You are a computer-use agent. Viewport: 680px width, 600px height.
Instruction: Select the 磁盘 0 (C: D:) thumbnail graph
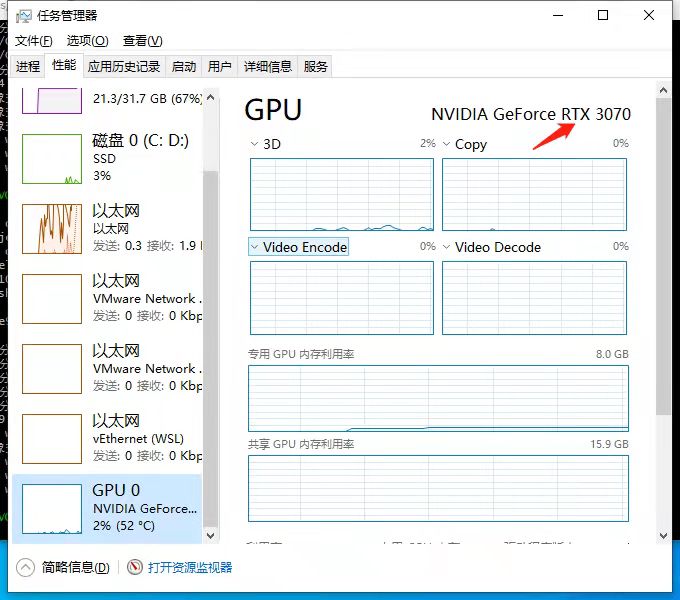(x=52, y=159)
